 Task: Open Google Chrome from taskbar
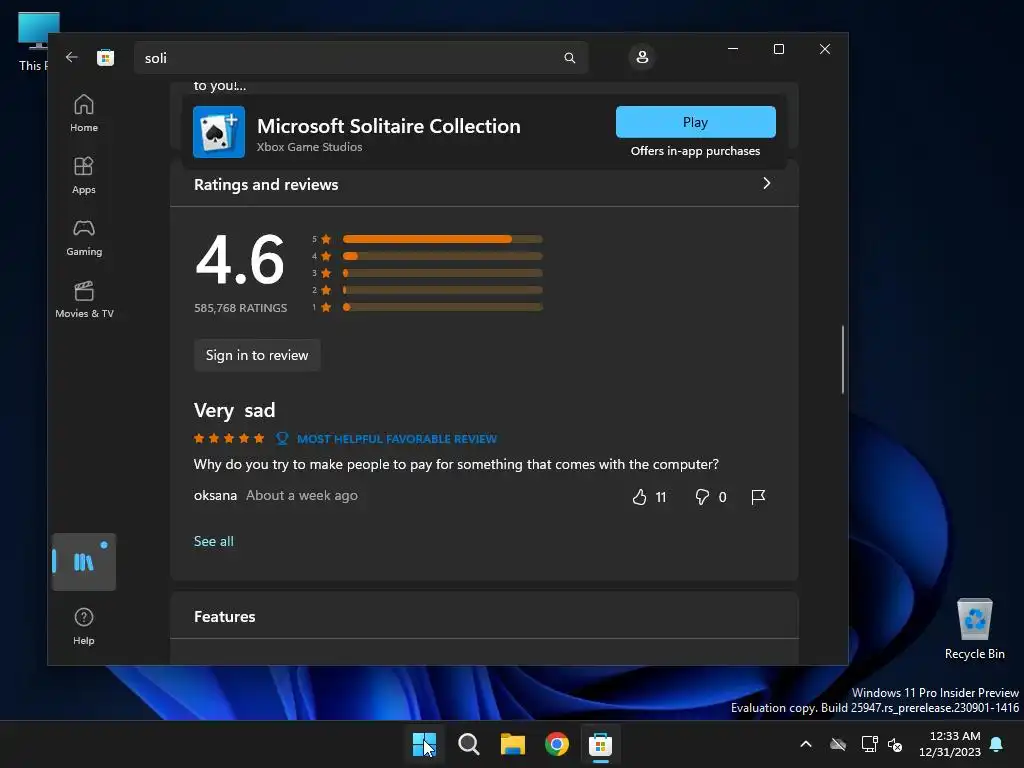tap(556, 744)
